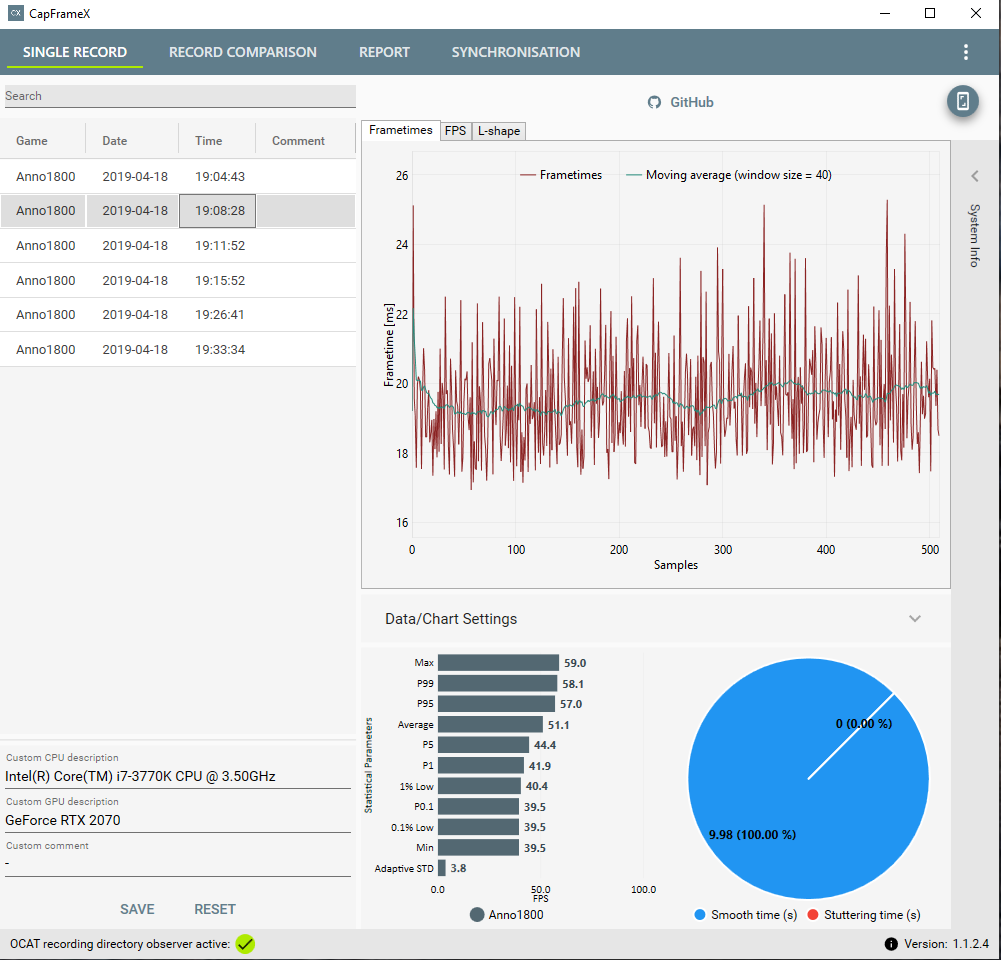
Task: Select the record from 19:15:52
Action: (177, 280)
